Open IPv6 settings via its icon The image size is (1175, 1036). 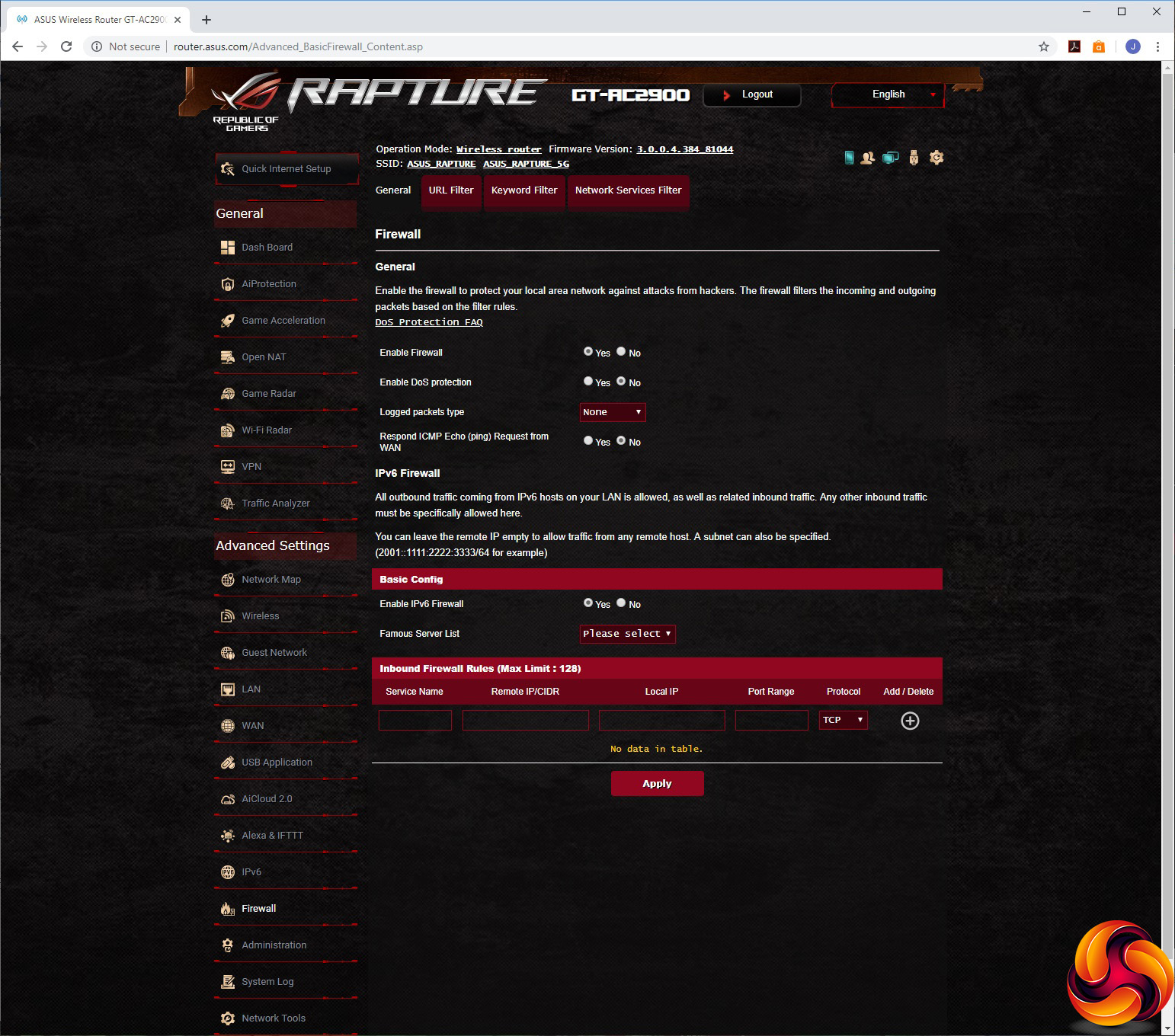(227, 872)
